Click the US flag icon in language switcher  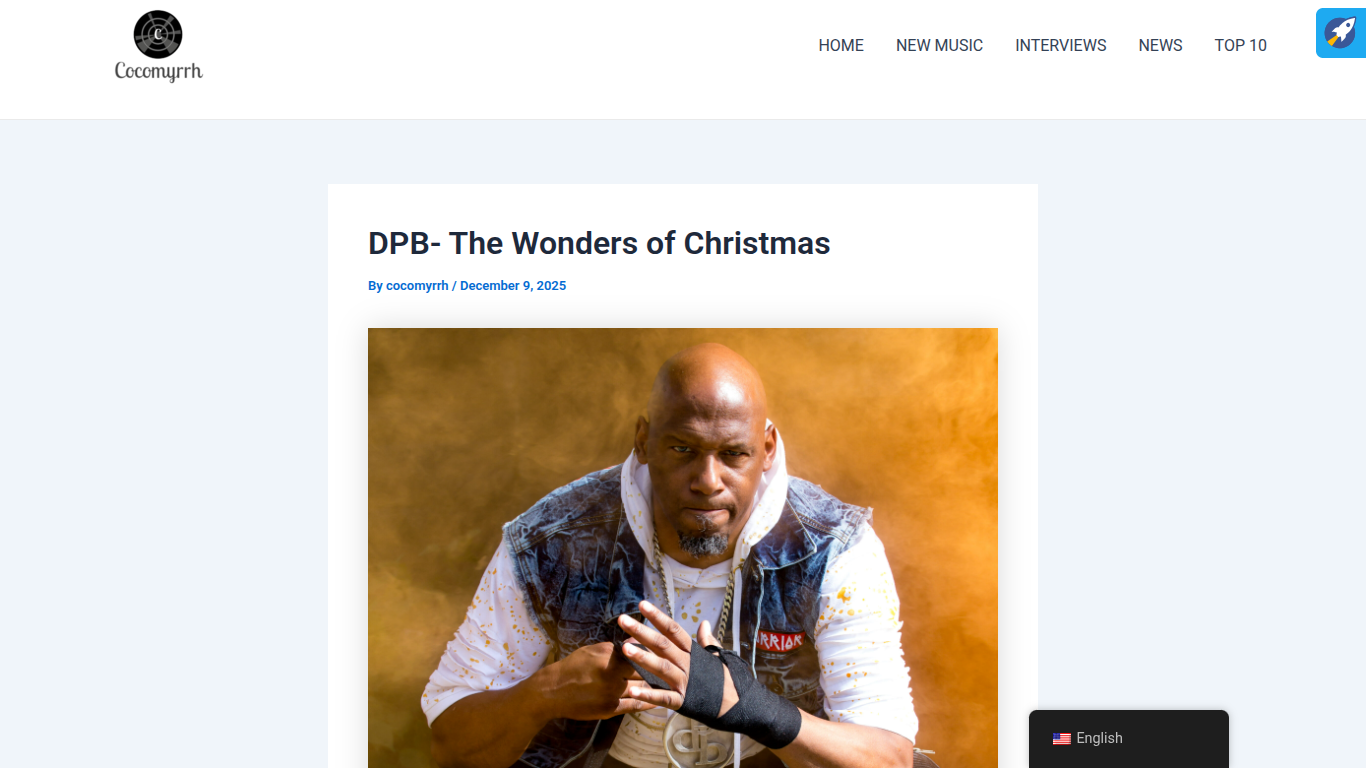[x=1062, y=739]
